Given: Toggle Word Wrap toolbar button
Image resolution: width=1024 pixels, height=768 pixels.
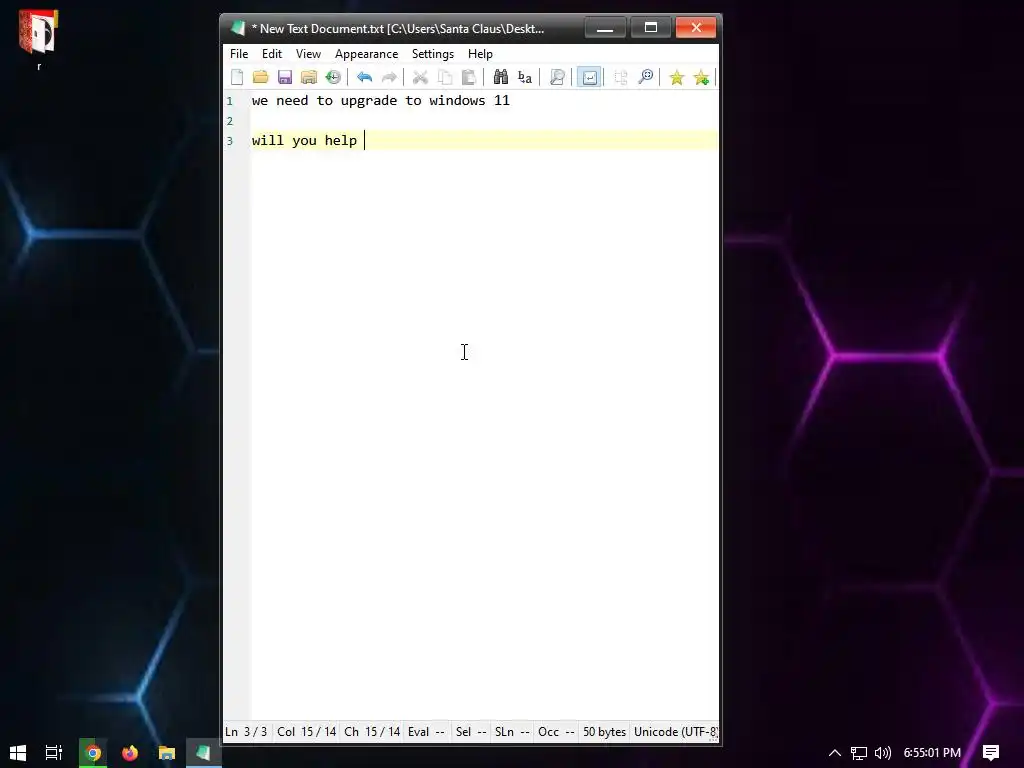Looking at the screenshot, I should coord(589,77).
